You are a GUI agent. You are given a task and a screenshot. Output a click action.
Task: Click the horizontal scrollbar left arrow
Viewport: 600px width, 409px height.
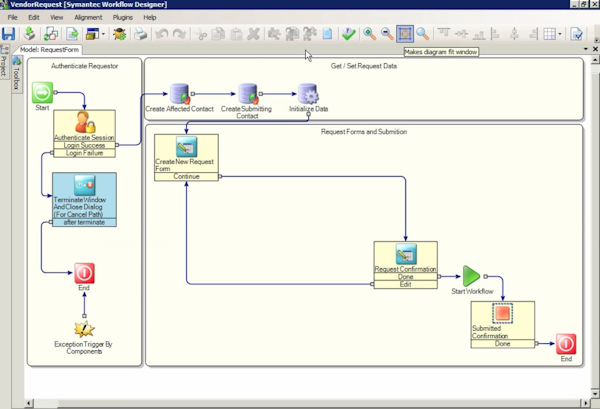tap(29, 403)
